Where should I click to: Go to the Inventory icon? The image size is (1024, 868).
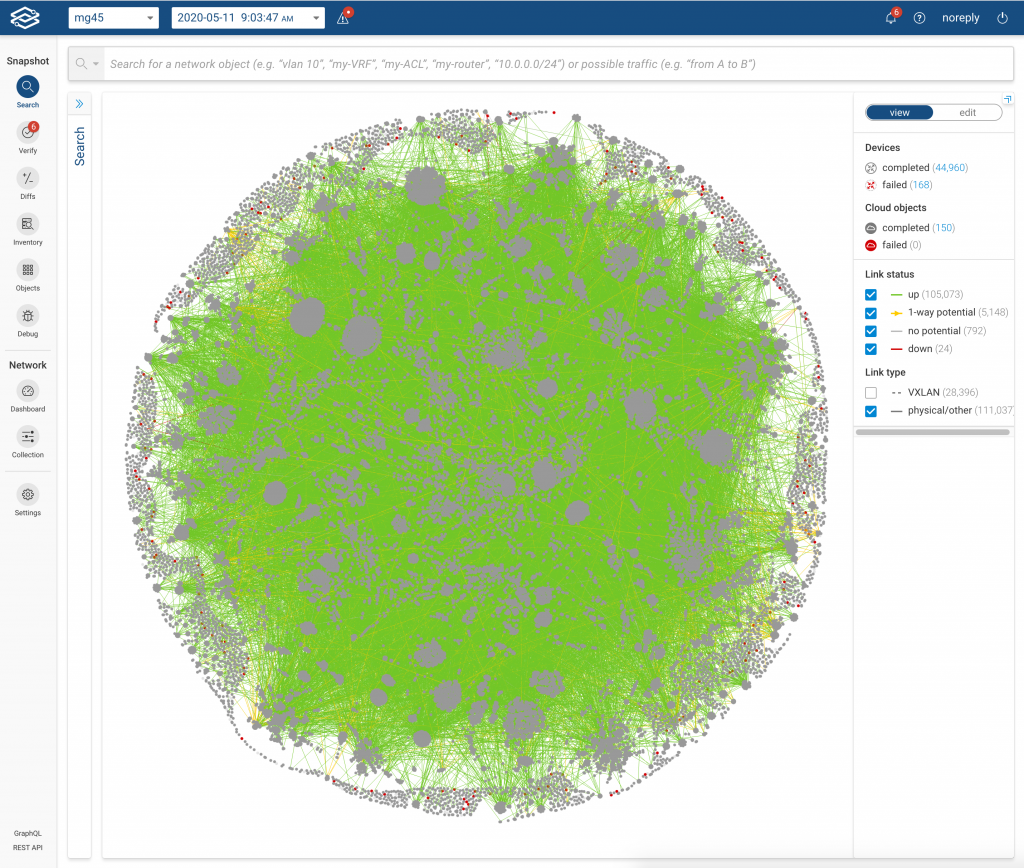point(27,225)
